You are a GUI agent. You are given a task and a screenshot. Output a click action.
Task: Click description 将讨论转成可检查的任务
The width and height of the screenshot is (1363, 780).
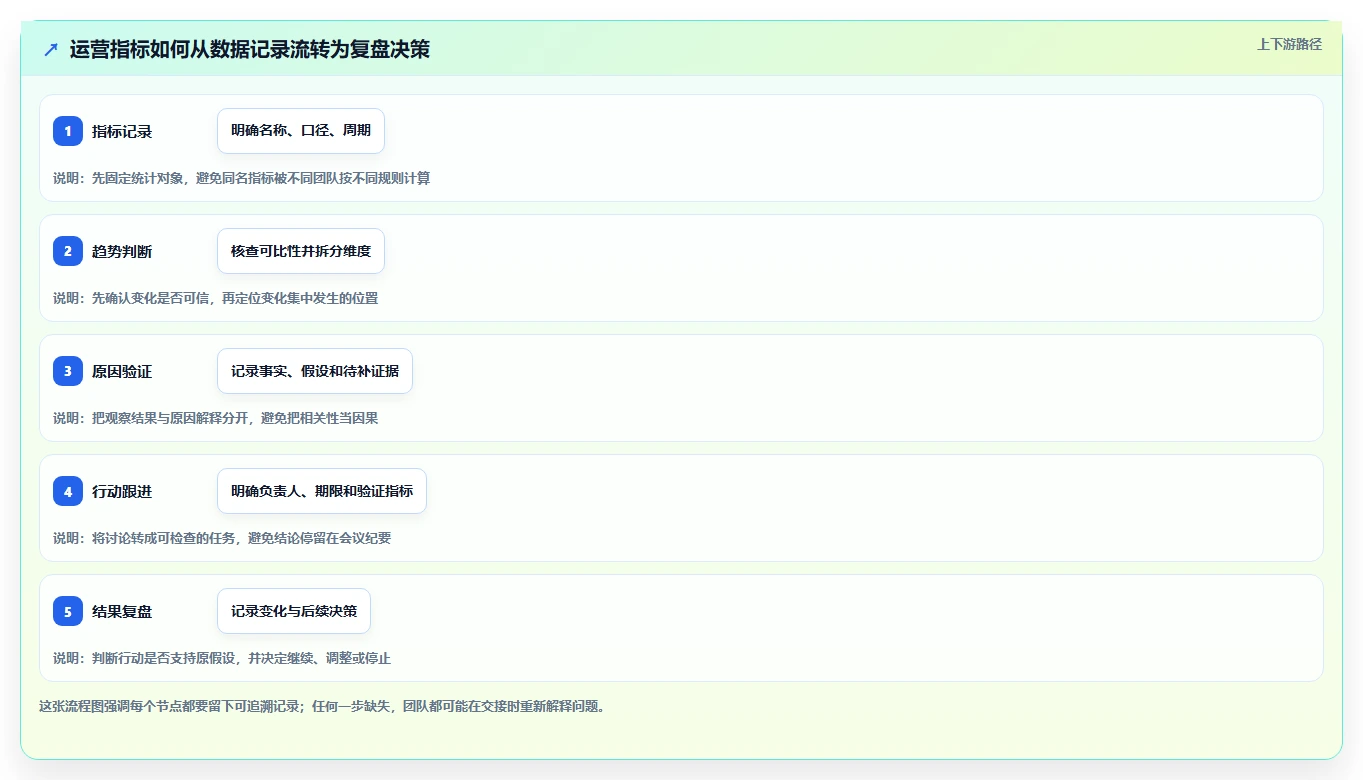pyautogui.click(x=222, y=538)
